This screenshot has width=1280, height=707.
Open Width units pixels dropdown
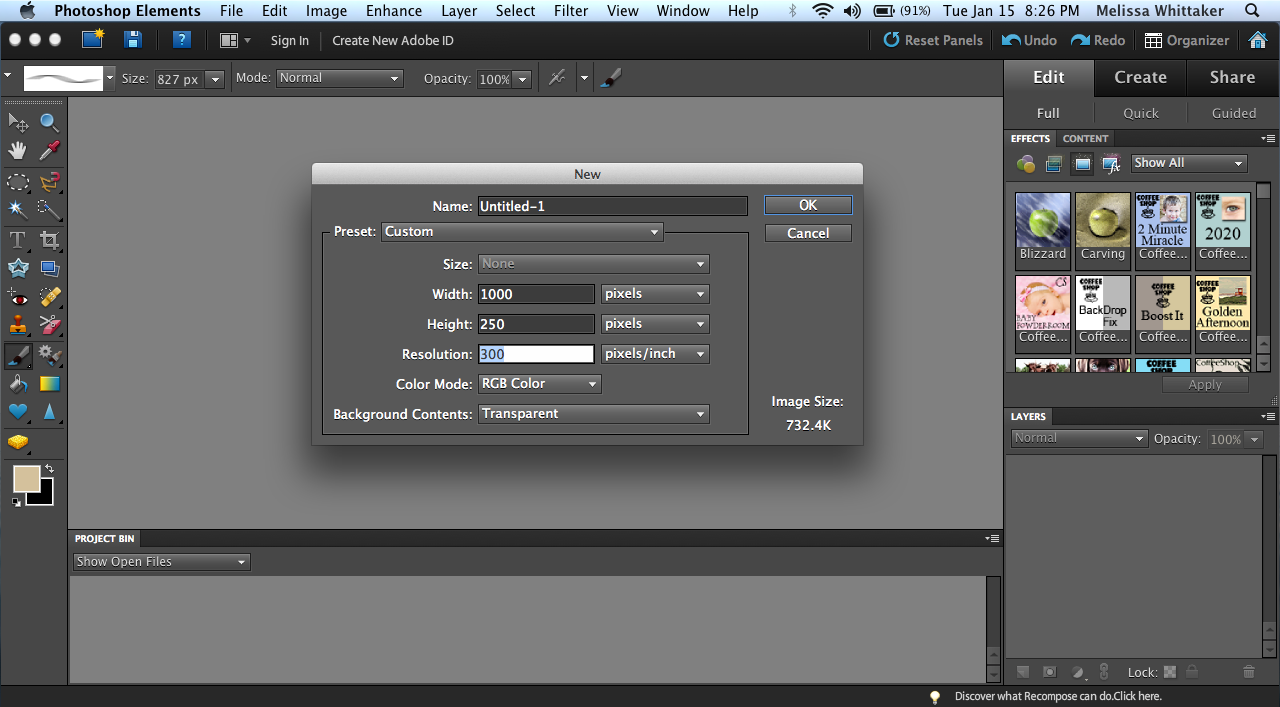pyautogui.click(x=655, y=294)
